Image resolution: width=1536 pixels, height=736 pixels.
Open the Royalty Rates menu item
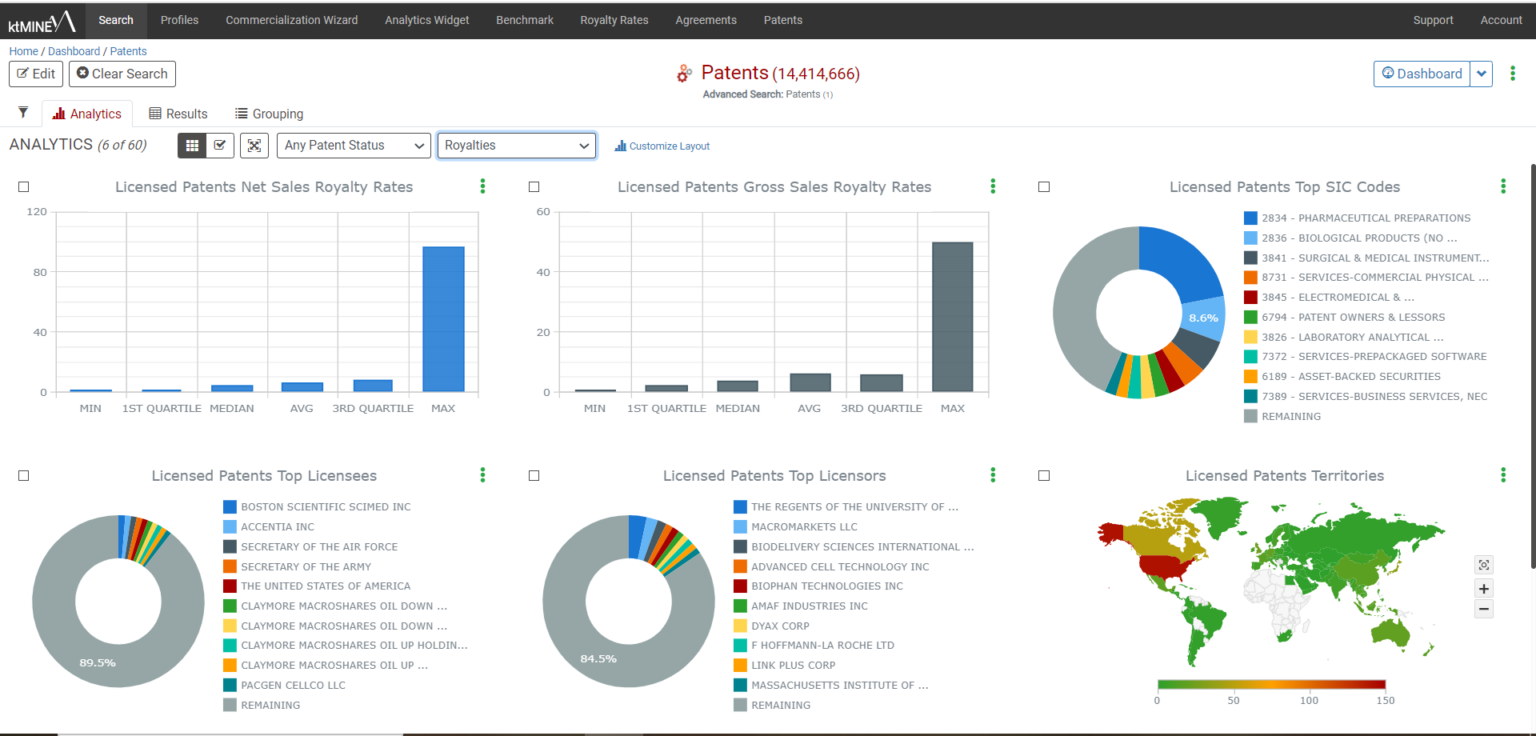click(x=614, y=20)
